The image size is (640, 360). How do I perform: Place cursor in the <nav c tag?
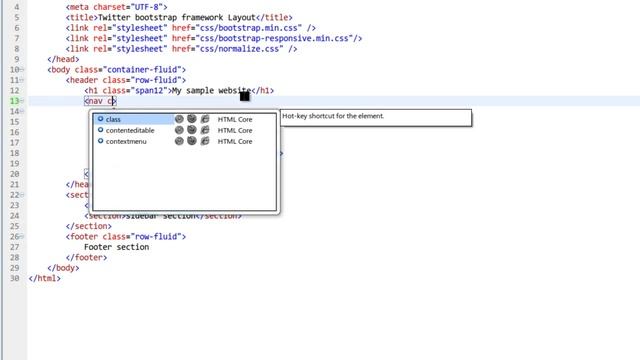pyautogui.click(x=100, y=101)
